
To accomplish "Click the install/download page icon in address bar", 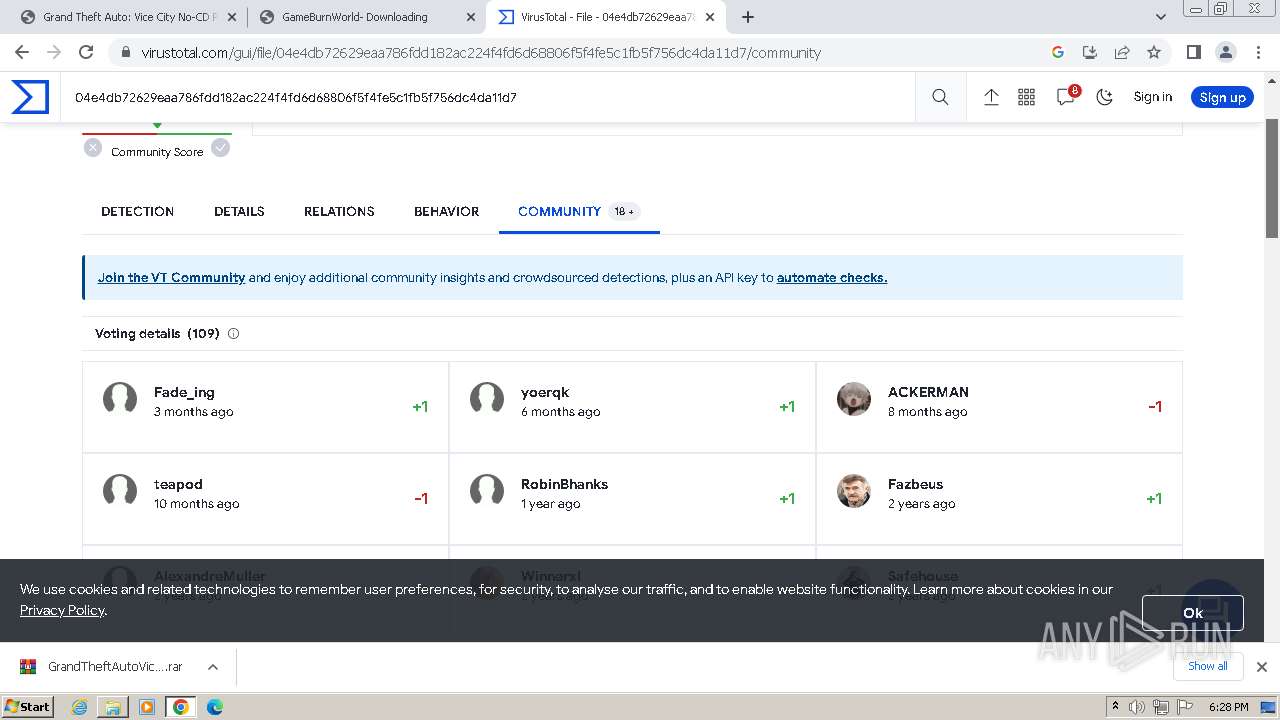I will (x=1090, y=53).
